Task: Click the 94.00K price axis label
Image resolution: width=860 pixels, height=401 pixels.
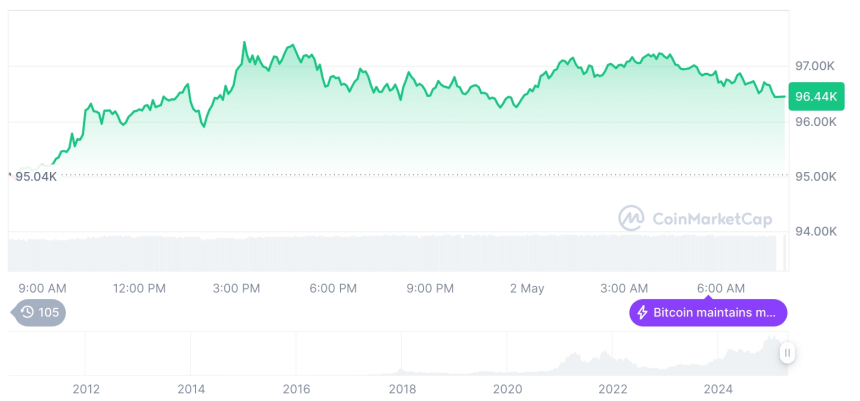Action: [814, 231]
